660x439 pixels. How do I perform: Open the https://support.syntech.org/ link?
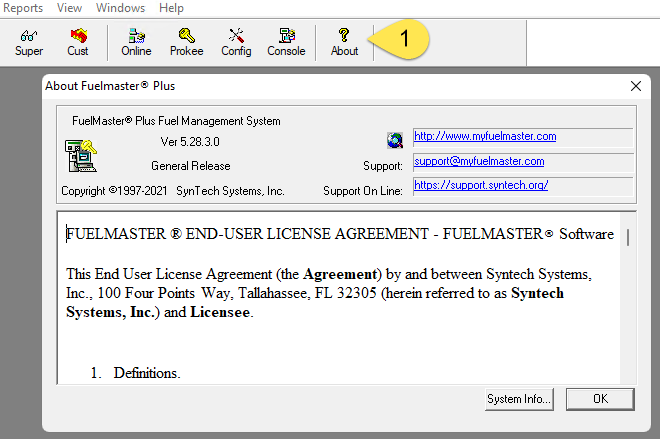[x=481, y=185]
